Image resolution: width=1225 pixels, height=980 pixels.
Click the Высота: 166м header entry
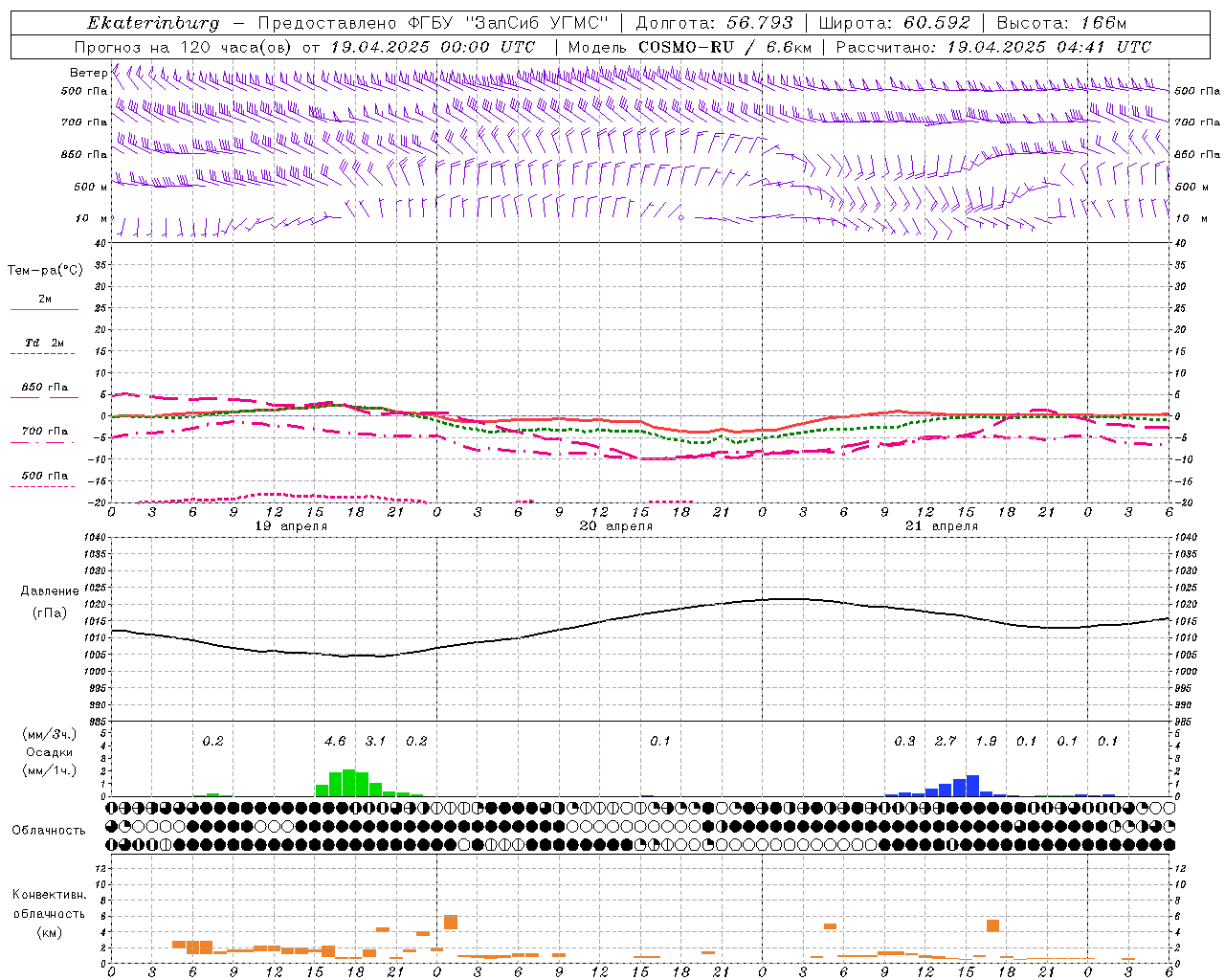coord(1061,23)
